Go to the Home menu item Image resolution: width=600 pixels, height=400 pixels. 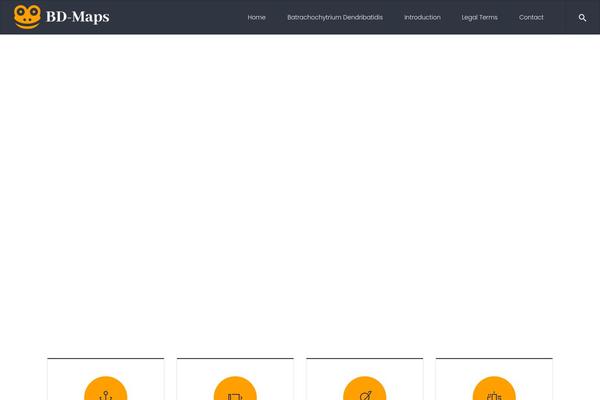click(256, 17)
